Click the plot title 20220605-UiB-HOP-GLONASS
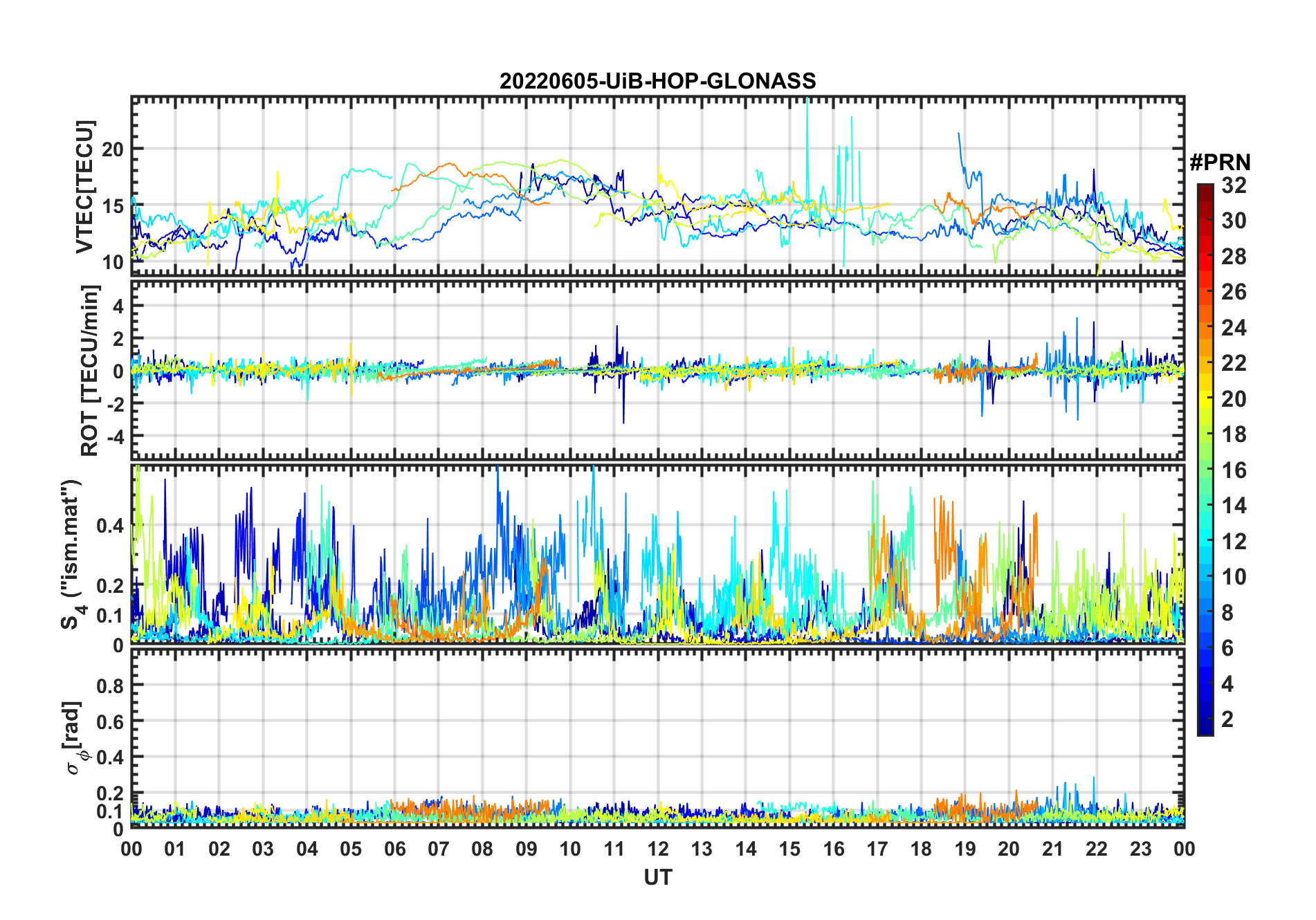Screen dimensions: 1316x920 [657, 81]
